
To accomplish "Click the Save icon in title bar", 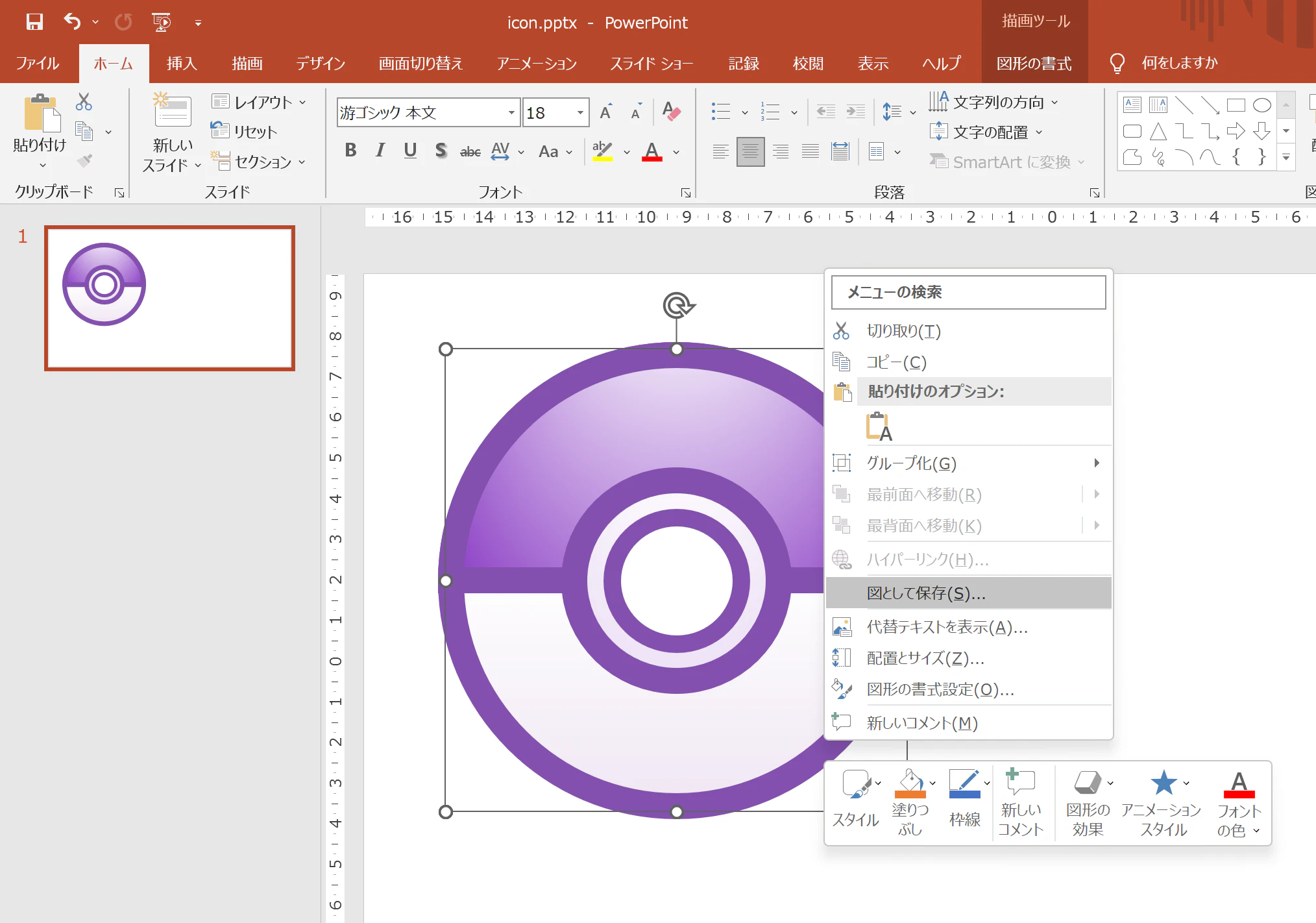I will [x=34, y=22].
